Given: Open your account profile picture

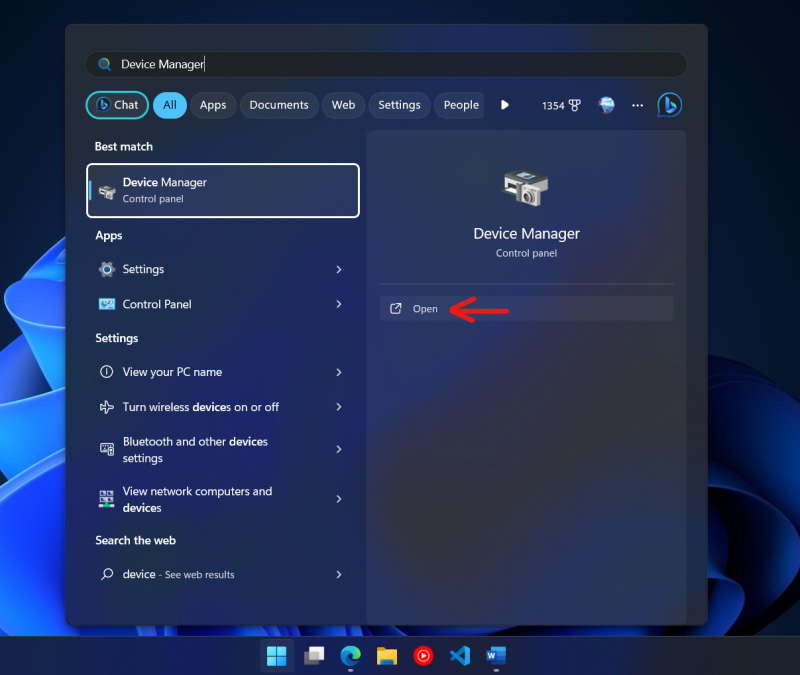Looking at the screenshot, I should pyautogui.click(x=606, y=105).
